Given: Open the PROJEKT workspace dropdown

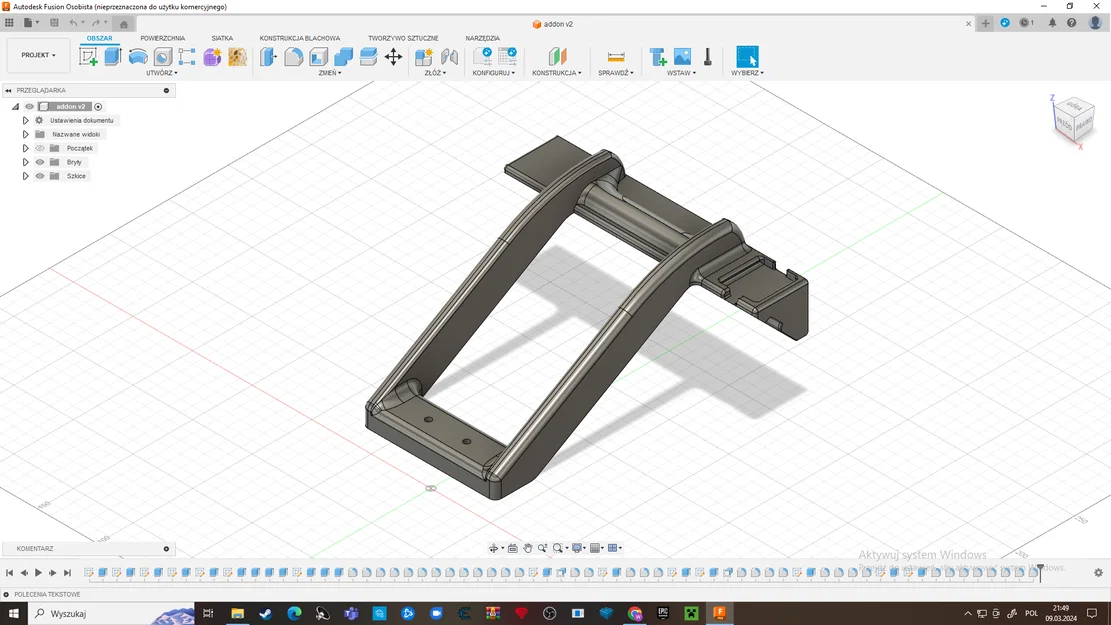Looking at the screenshot, I should 38,55.
